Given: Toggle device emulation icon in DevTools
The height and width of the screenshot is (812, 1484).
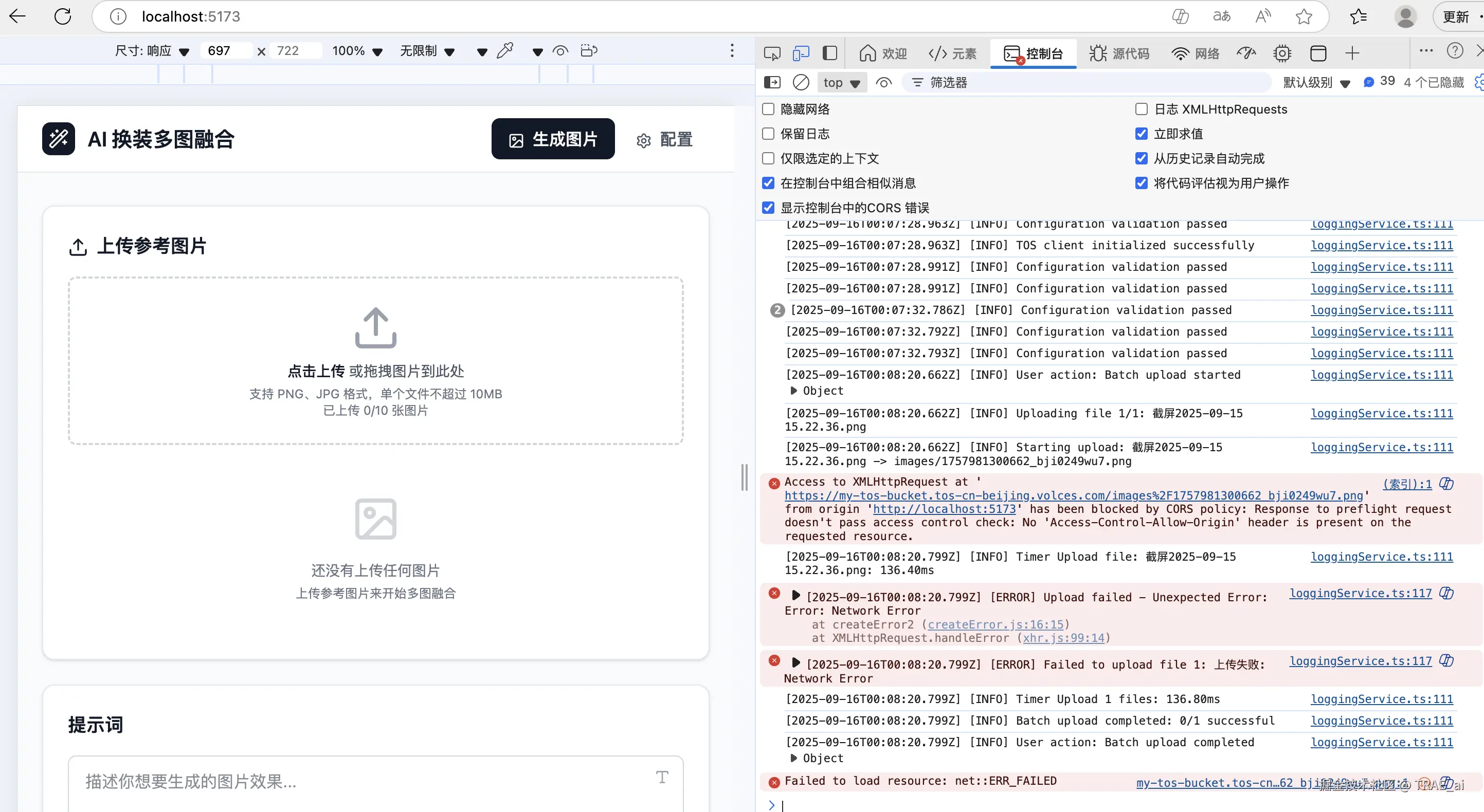Looking at the screenshot, I should (x=801, y=53).
